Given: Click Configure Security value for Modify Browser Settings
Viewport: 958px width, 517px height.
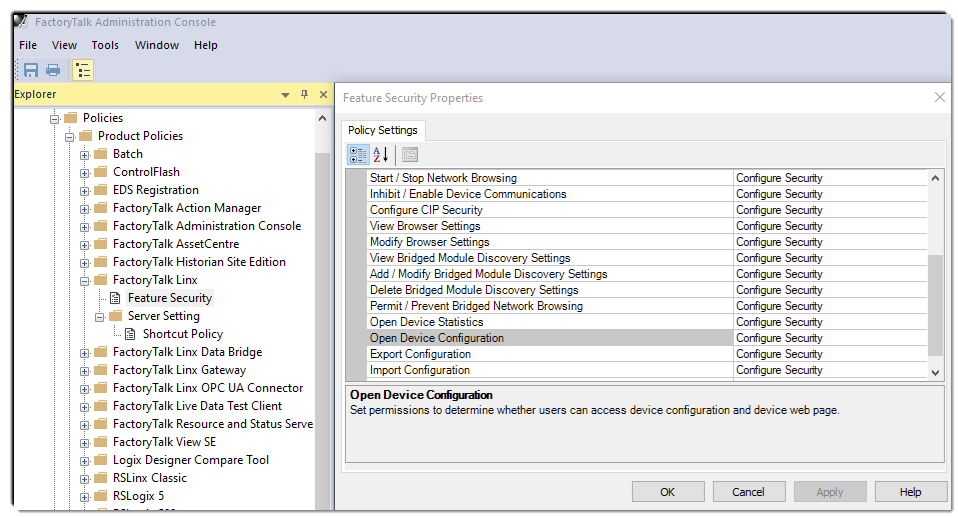Looking at the screenshot, I should pyautogui.click(x=830, y=242).
